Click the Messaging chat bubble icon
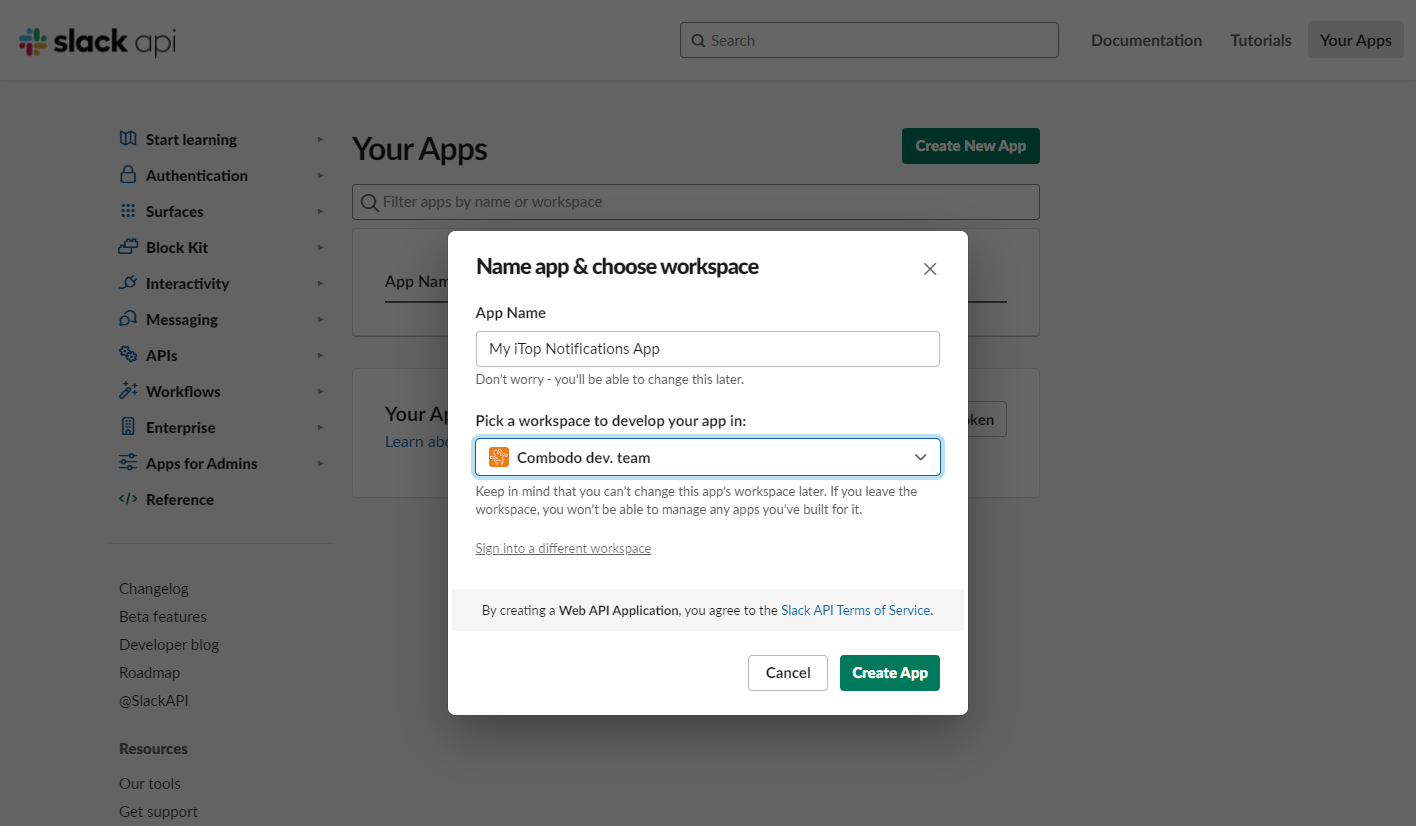 pos(128,319)
